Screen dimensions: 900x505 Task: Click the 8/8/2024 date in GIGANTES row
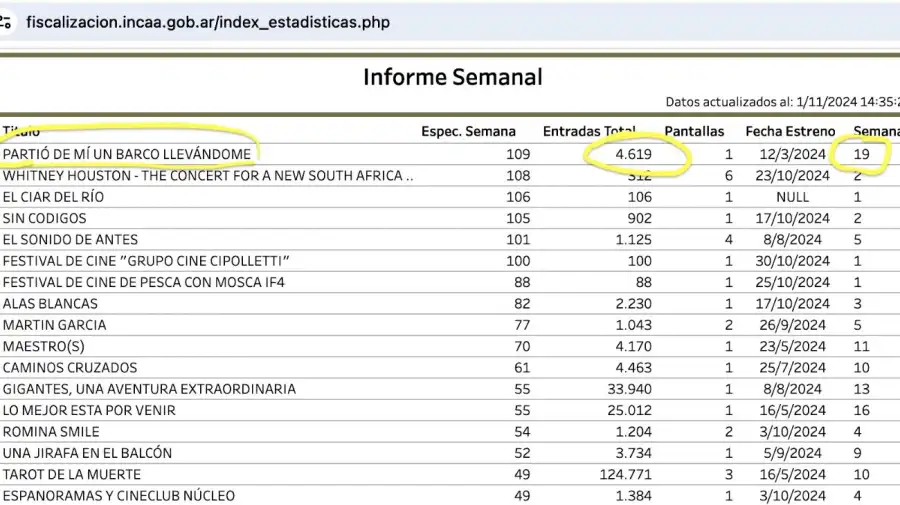(x=792, y=389)
